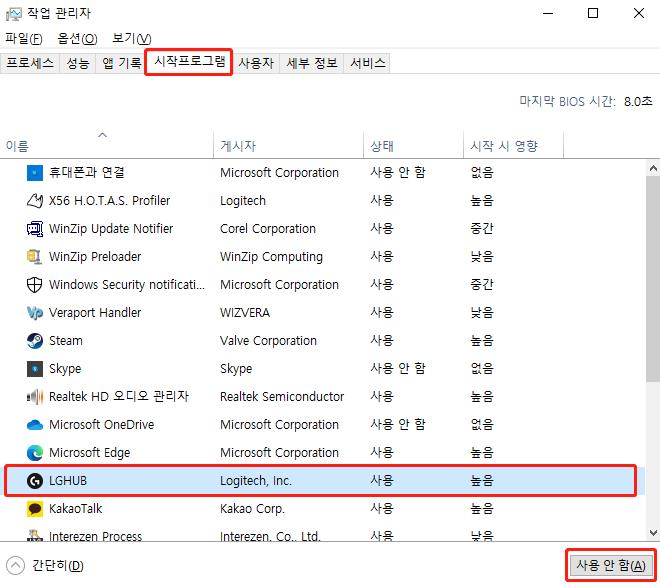The width and height of the screenshot is (660, 588).
Task: Select the 시작프로그램 tab
Action: pyautogui.click(x=189, y=61)
